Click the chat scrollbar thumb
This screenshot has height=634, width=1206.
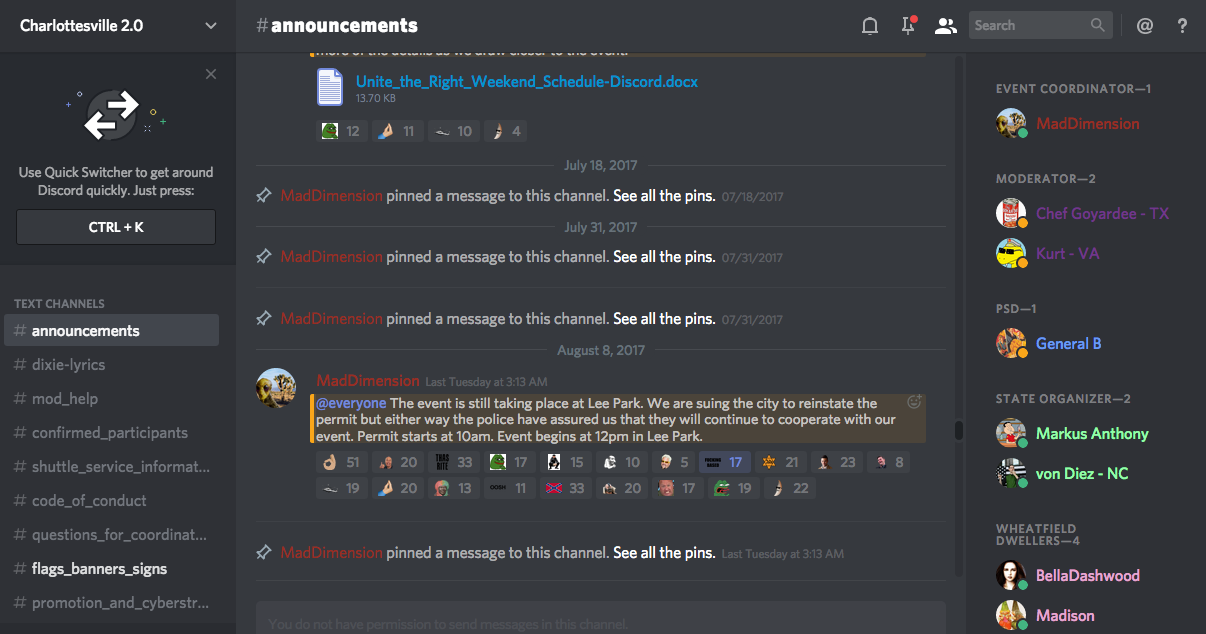(x=959, y=430)
